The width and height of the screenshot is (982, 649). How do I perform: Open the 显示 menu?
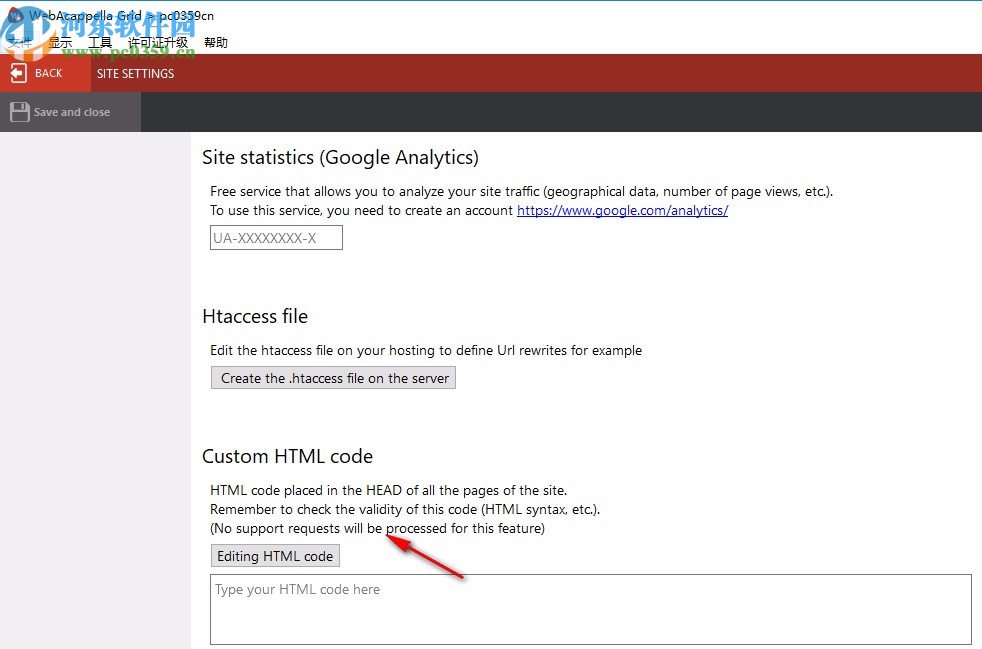click(60, 43)
